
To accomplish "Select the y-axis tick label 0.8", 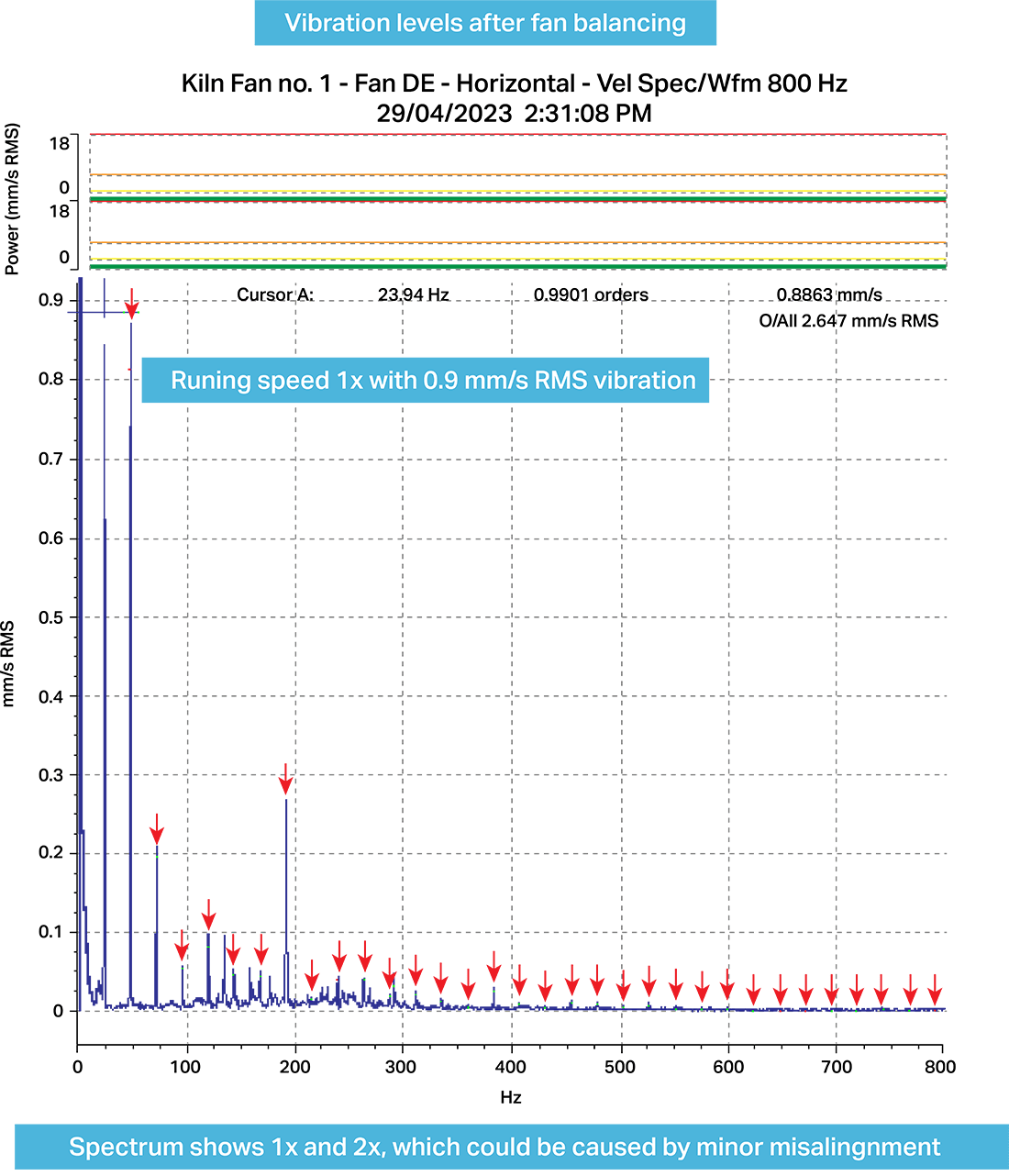I will tap(50, 380).
